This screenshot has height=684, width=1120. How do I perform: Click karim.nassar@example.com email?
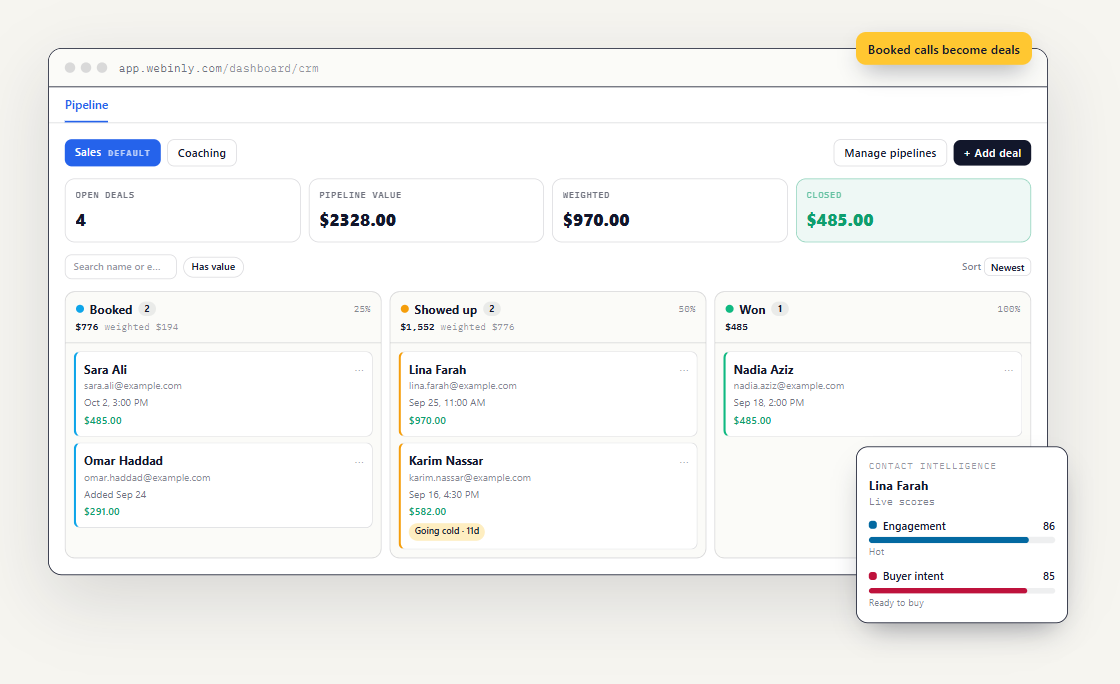(x=469, y=478)
